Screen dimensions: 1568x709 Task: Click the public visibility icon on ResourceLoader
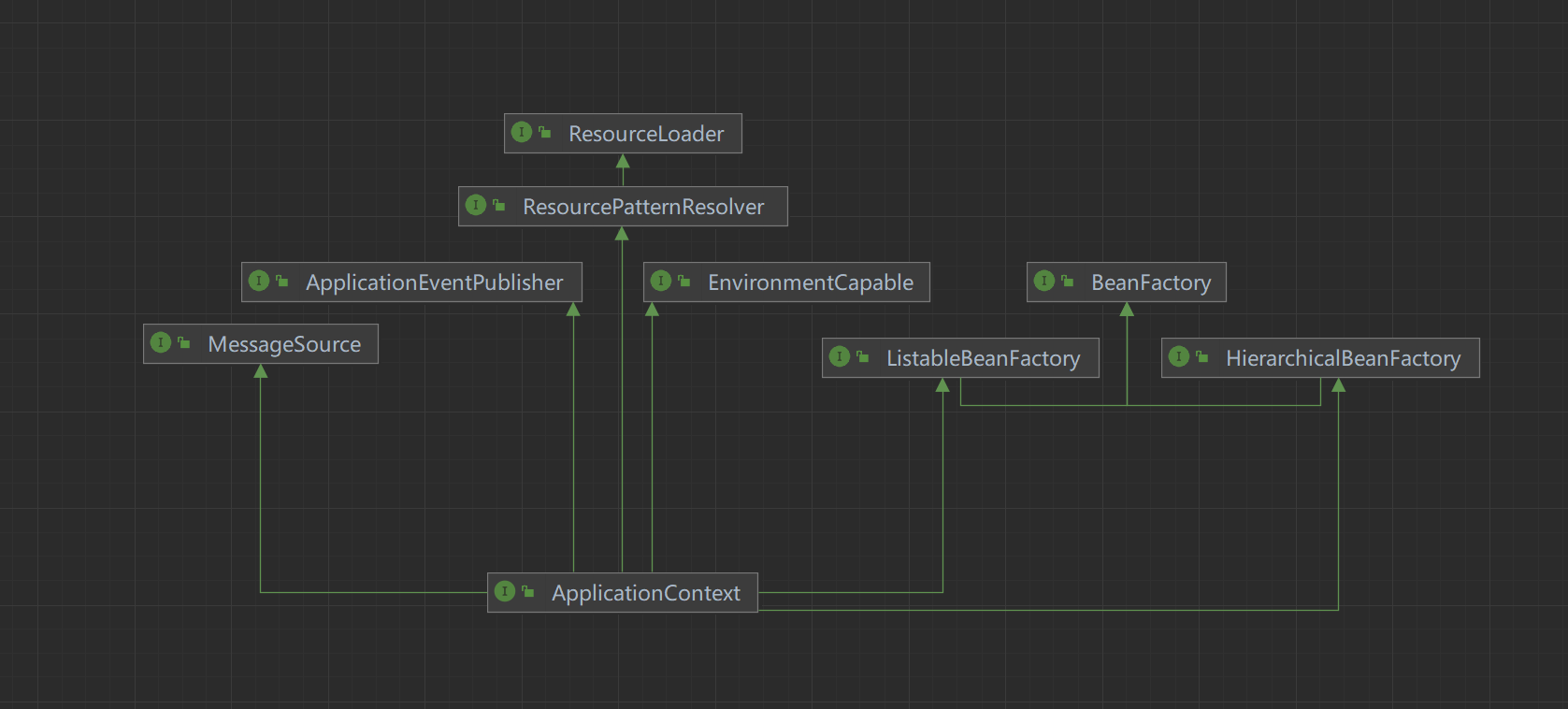[545, 133]
